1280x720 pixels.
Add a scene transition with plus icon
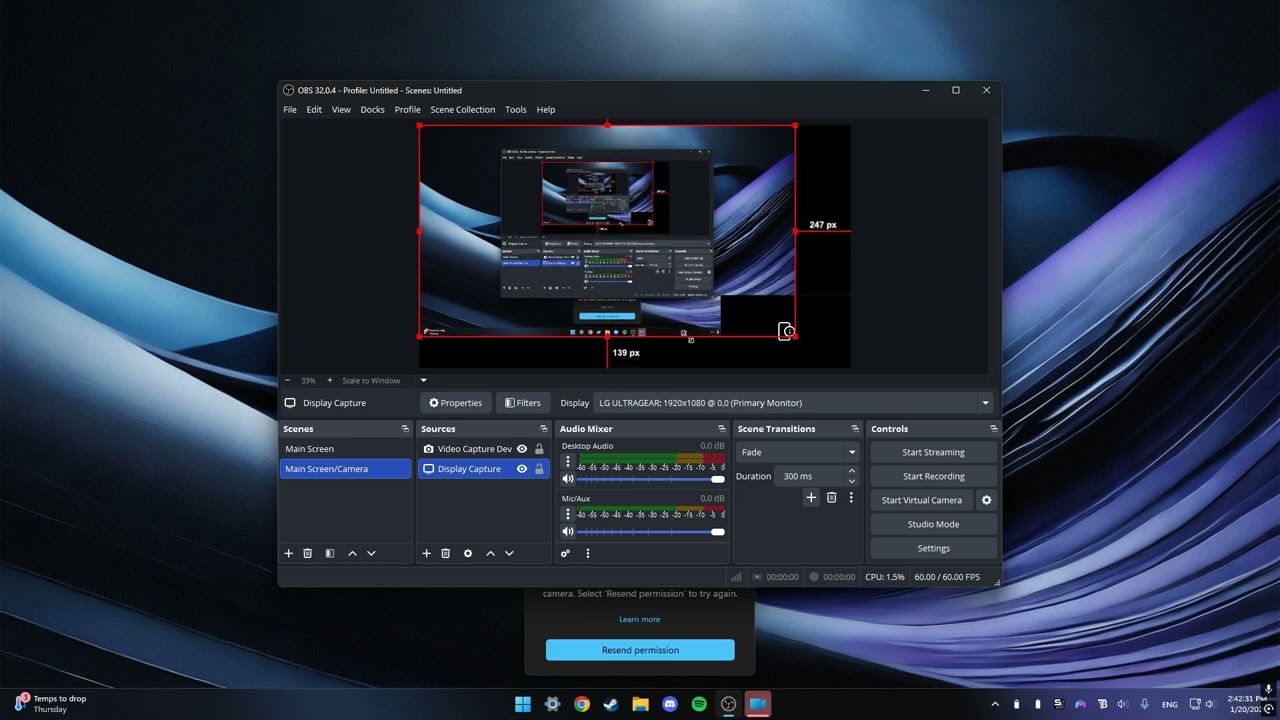point(811,497)
